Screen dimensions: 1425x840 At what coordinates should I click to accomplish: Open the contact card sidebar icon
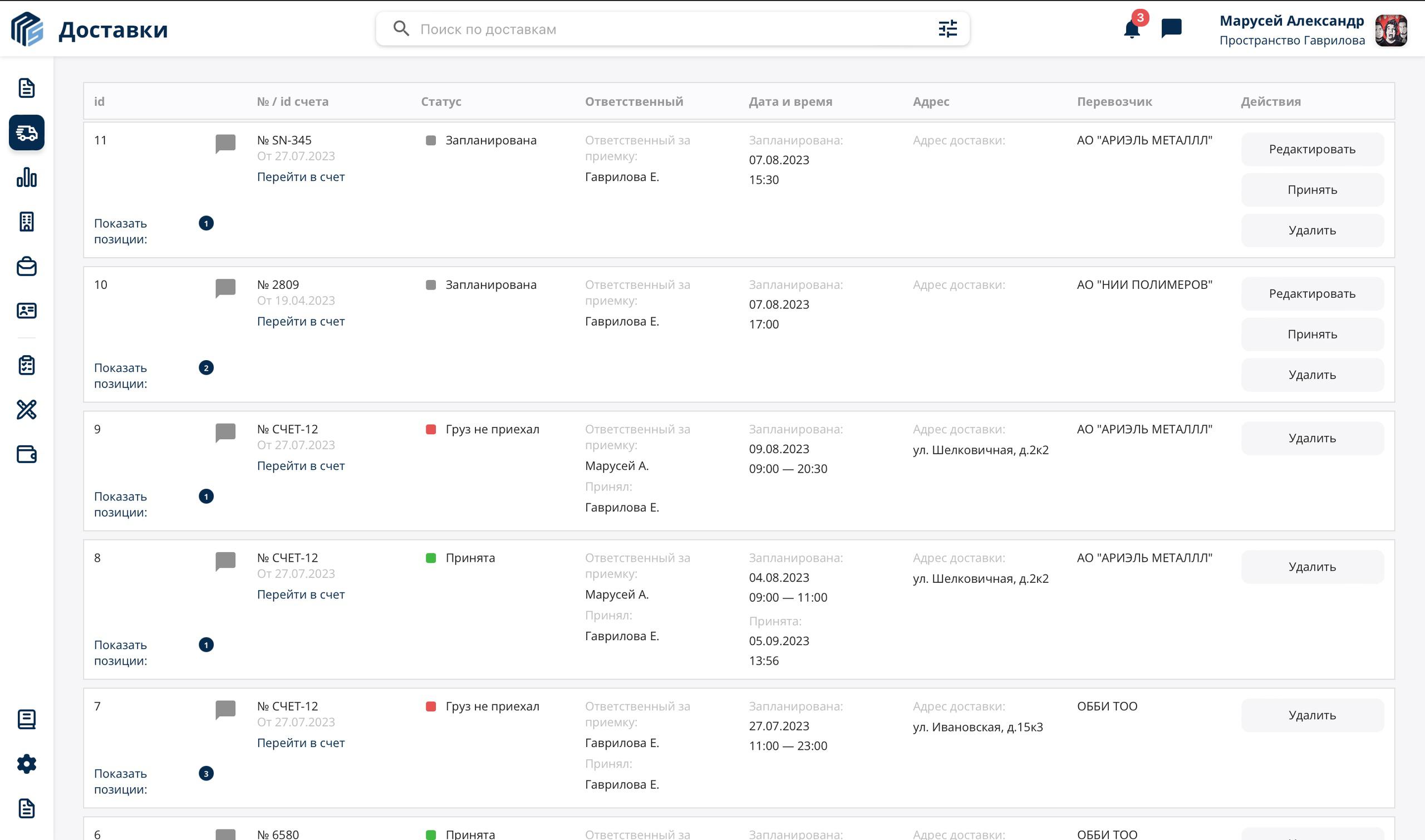coord(27,311)
